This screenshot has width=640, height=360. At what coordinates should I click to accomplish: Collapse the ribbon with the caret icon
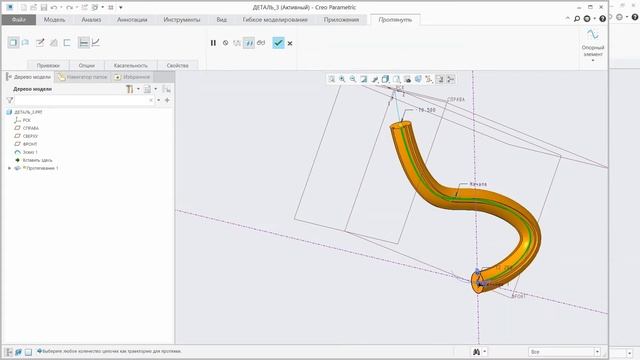coord(567,19)
